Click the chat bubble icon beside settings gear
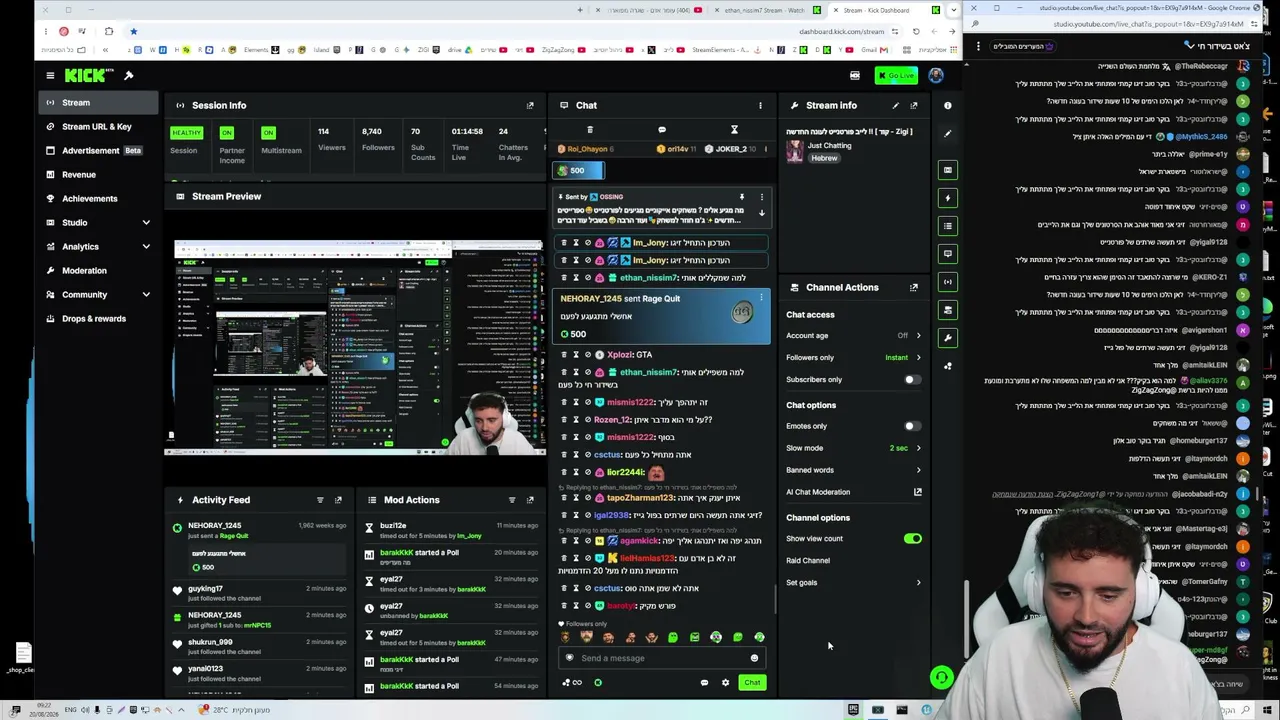This screenshot has height=720, width=1280. coord(704,683)
